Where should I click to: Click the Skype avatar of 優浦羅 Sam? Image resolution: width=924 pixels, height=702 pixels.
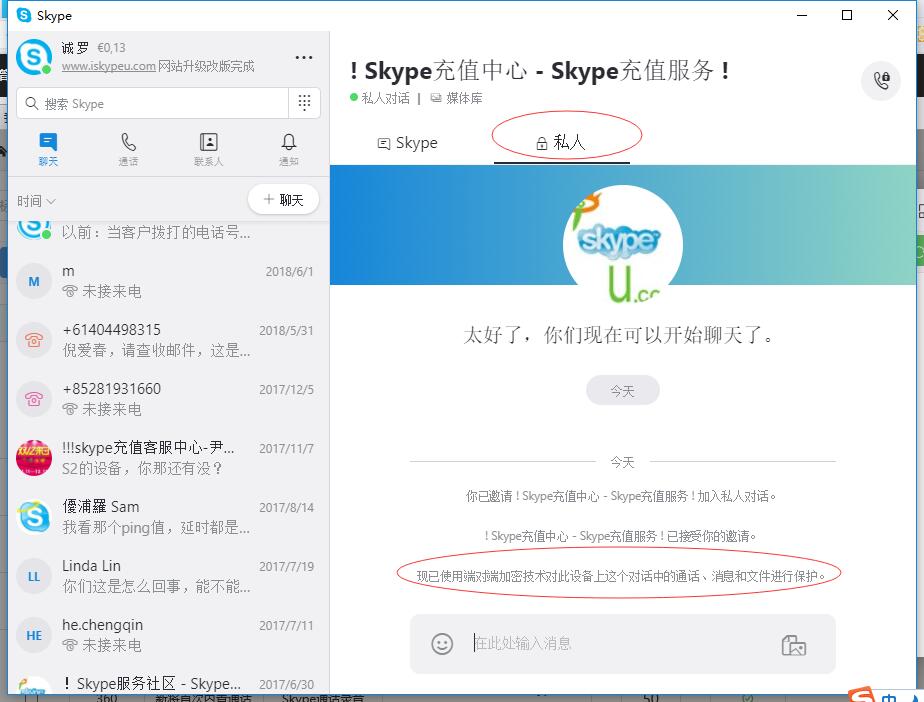click(x=34, y=517)
